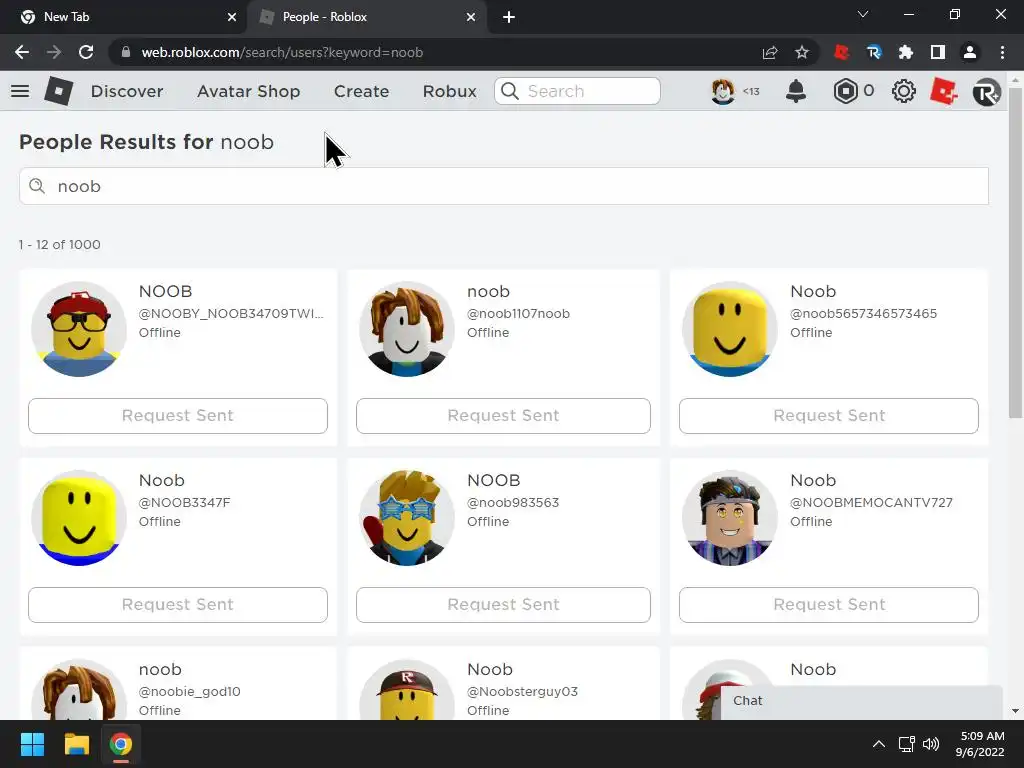
Task: Open the @noob1107noob username link
Action: click(518, 313)
